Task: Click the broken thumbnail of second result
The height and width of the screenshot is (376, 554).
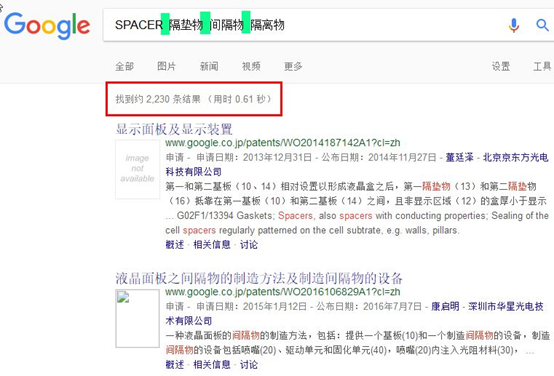Action: [x=137, y=318]
